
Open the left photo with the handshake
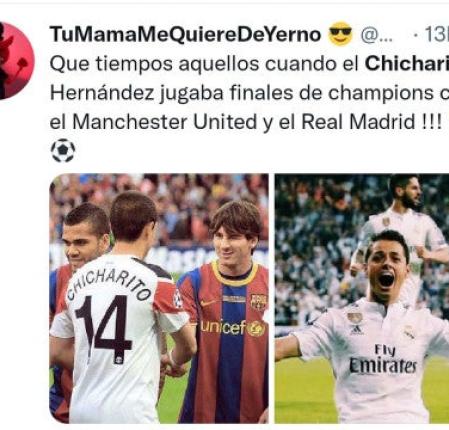pos(159,299)
